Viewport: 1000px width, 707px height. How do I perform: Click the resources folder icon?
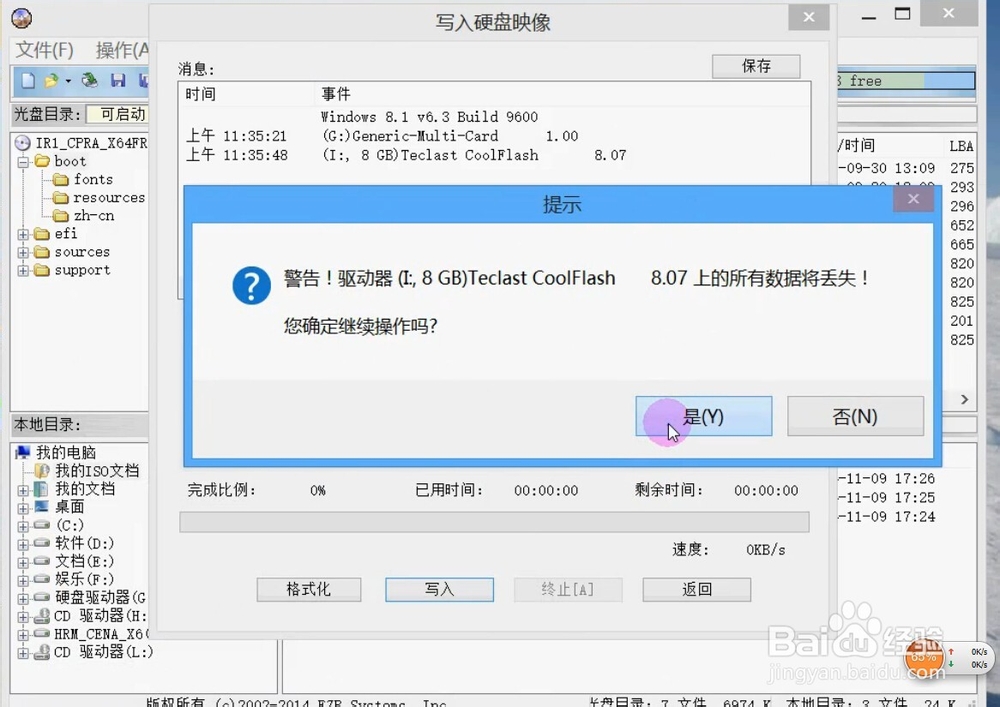point(61,198)
